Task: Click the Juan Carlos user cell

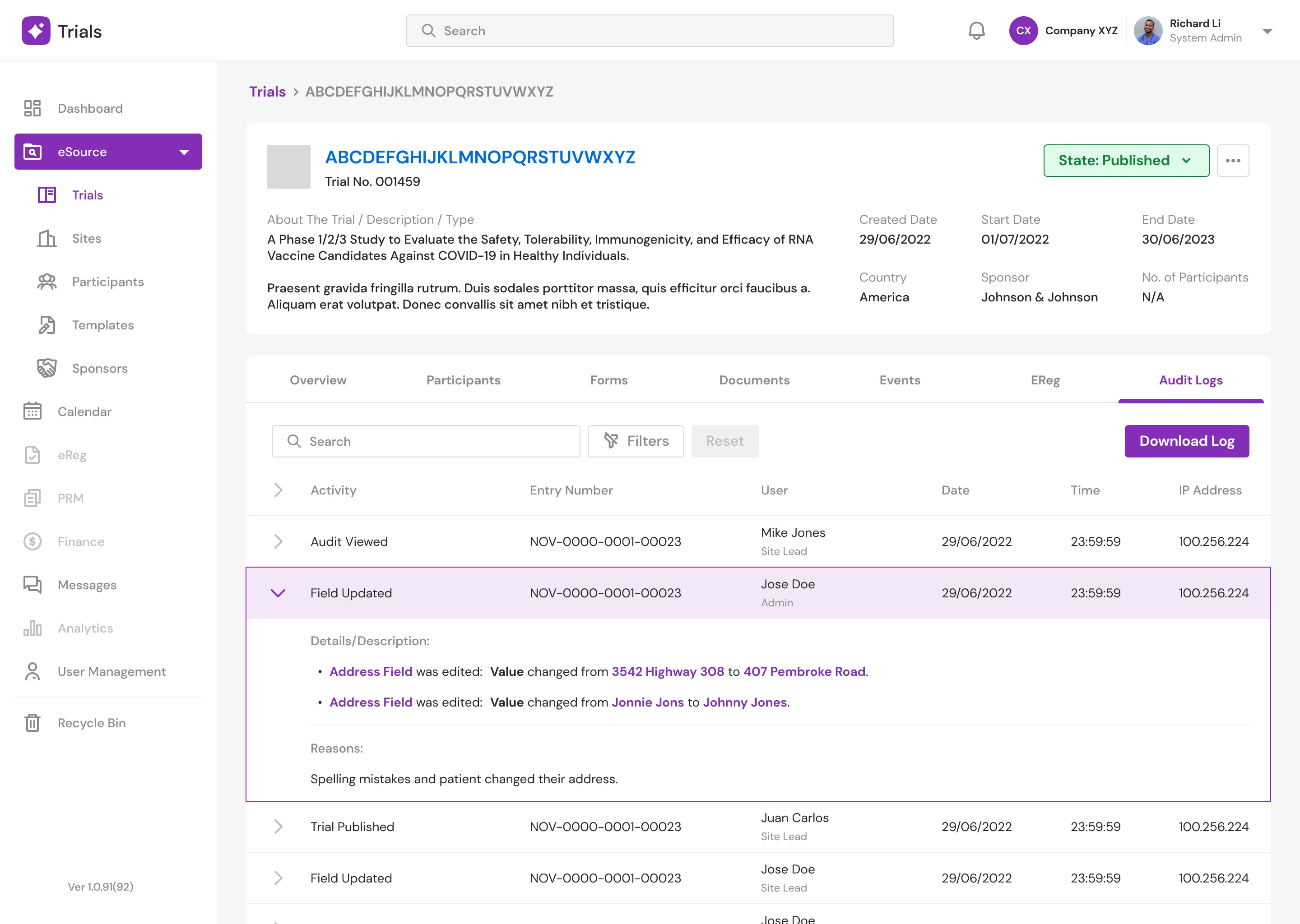Action: click(x=794, y=826)
